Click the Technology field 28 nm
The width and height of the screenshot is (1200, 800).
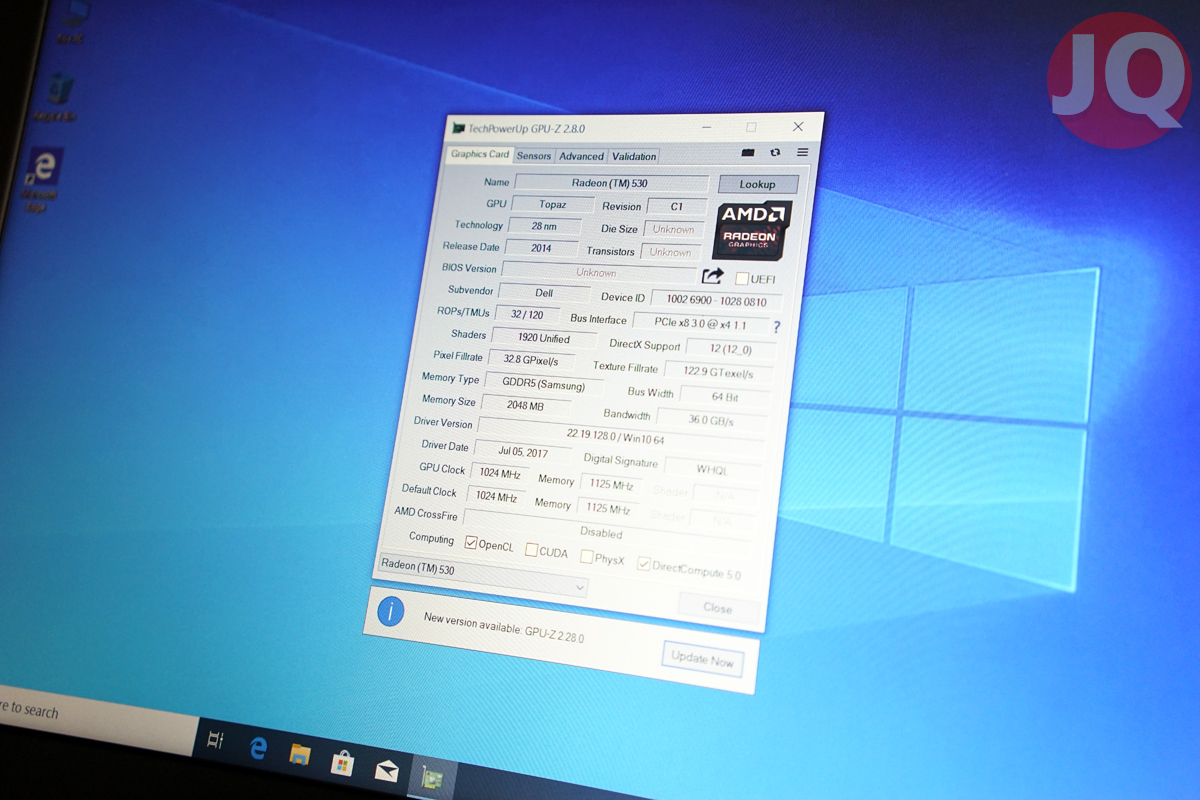545,226
